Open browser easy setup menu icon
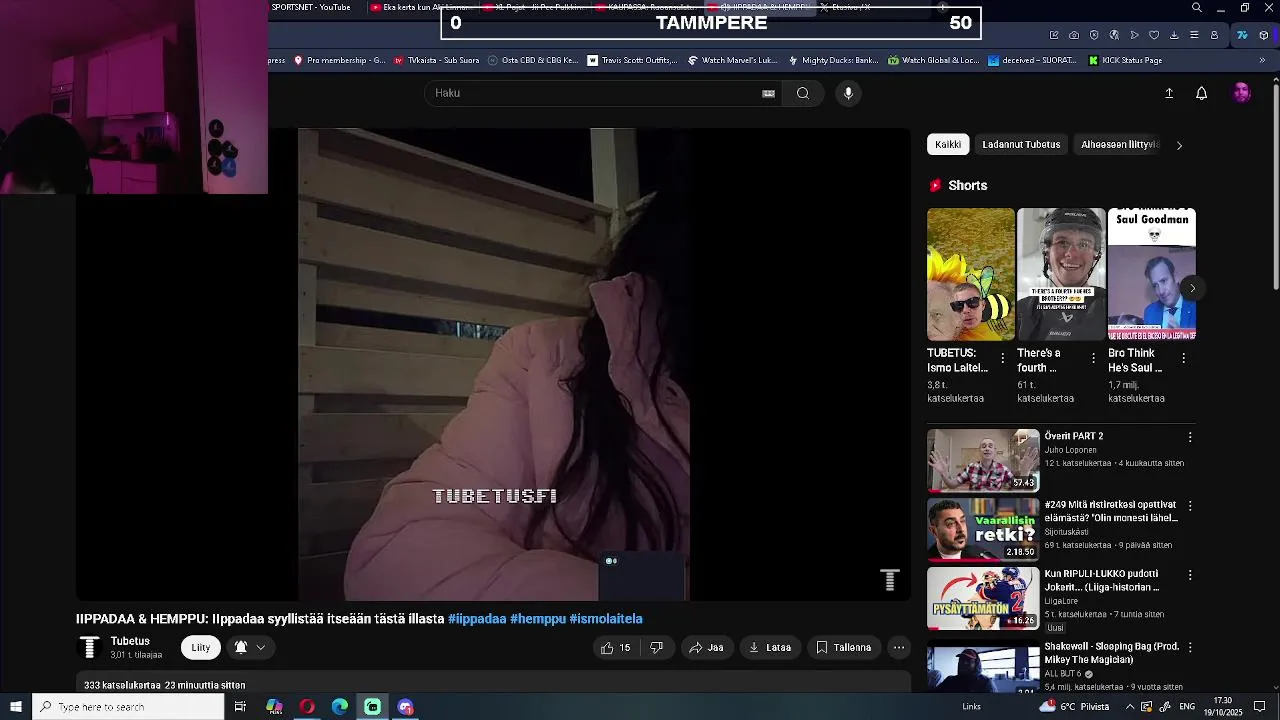Viewport: 1280px width, 720px height. (1194, 35)
